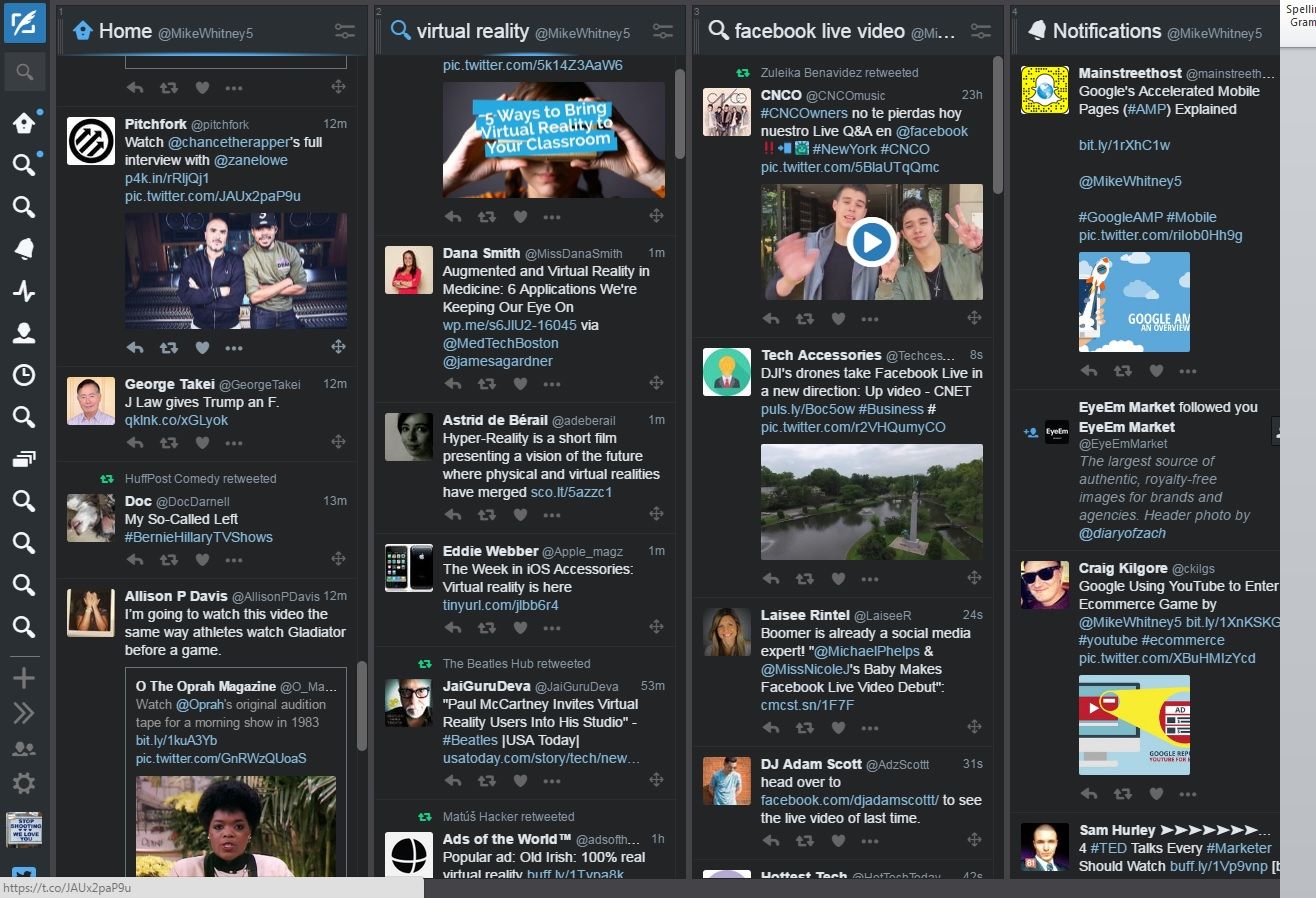Click the Home column title
The width and height of the screenshot is (1316, 898).
[x=125, y=31]
